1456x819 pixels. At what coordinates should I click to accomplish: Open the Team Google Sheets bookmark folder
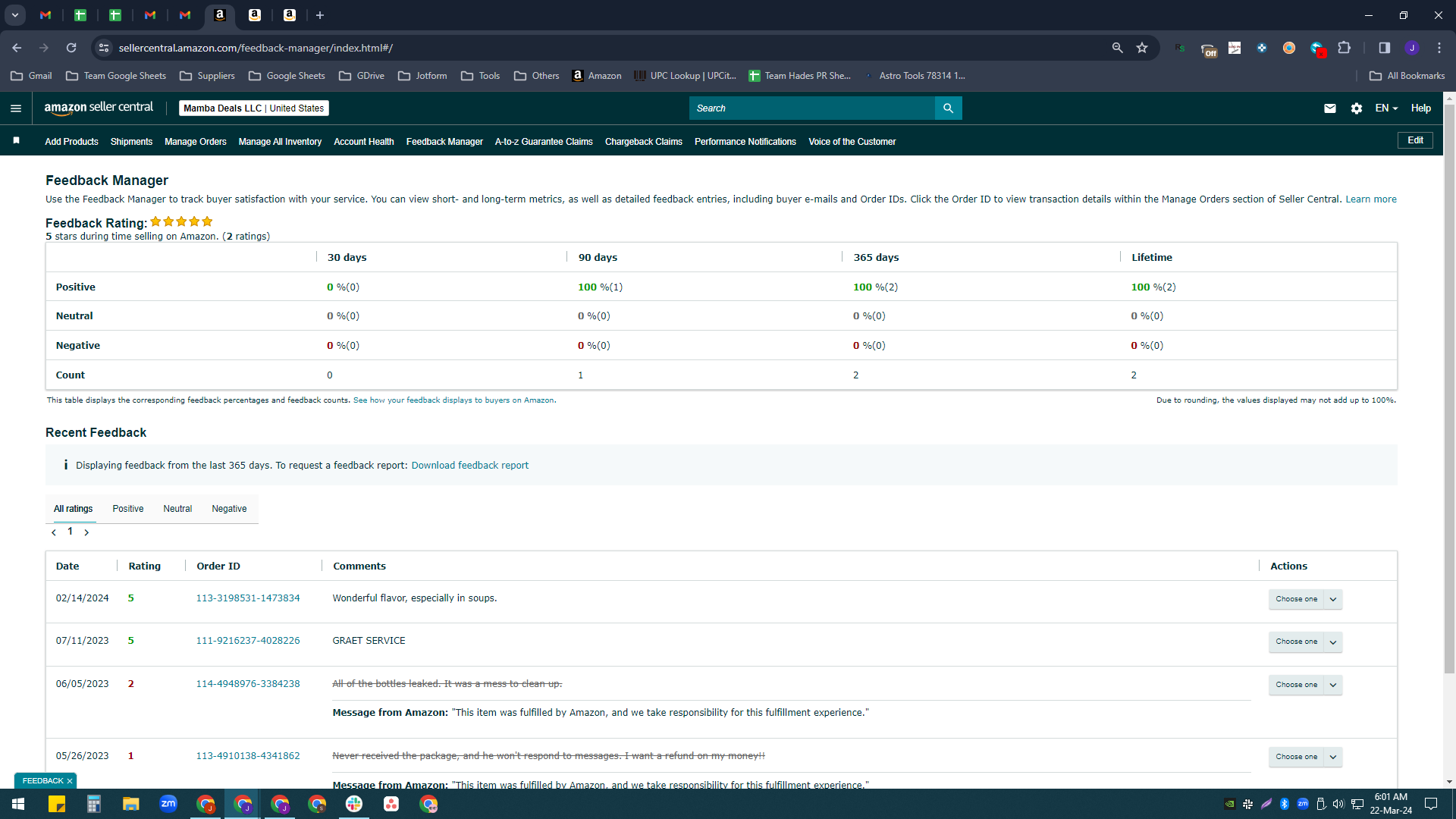pyautogui.click(x=116, y=76)
